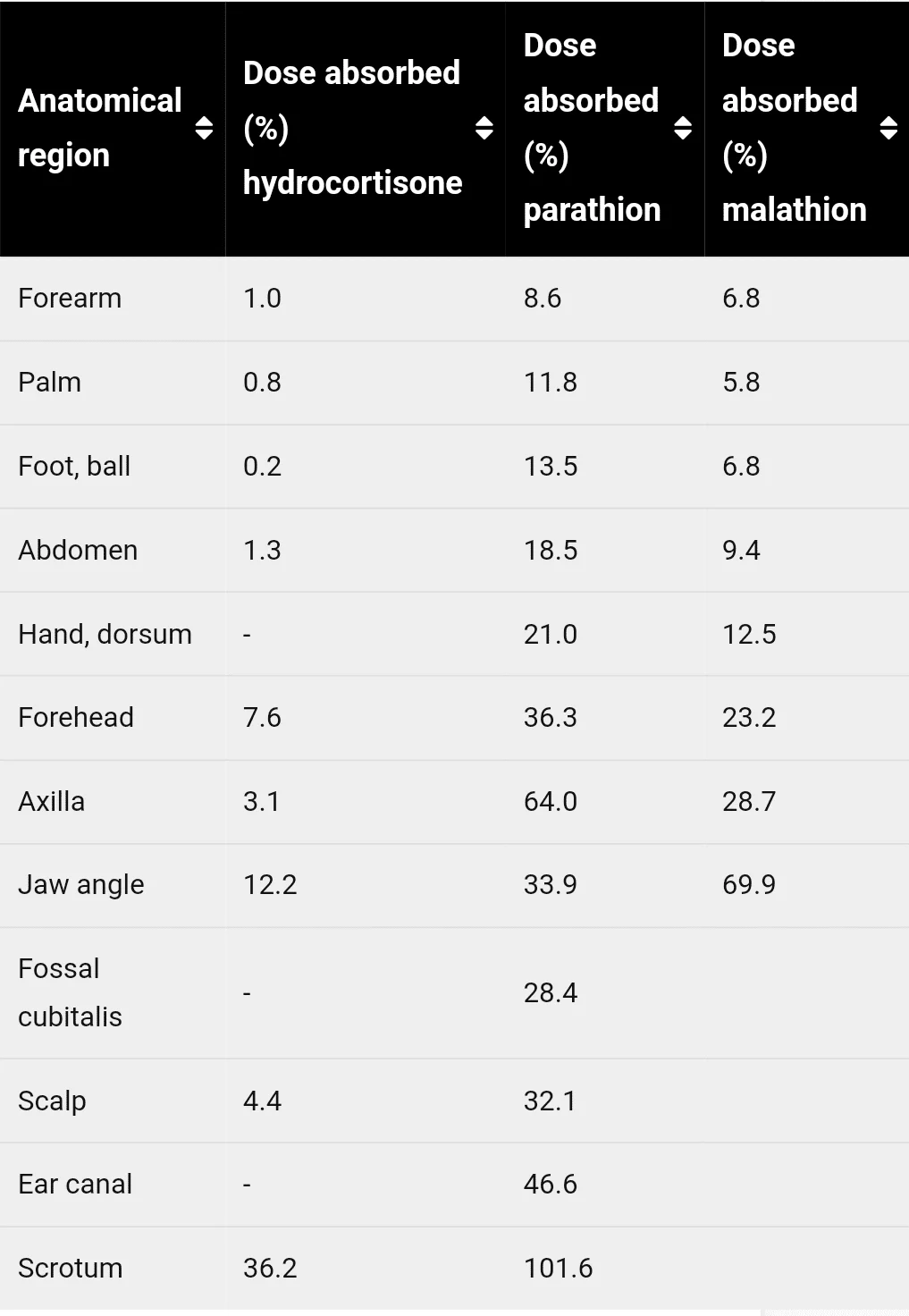Click the Forearm row label
The image size is (909, 1316).
pyautogui.click(x=70, y=298)
